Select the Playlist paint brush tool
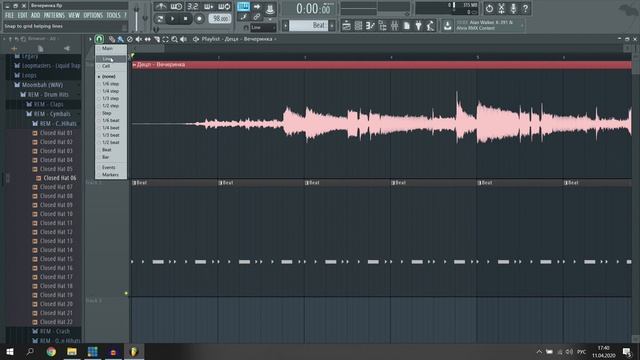Viewport: 640px width, 360px height. tap(120, 39)
